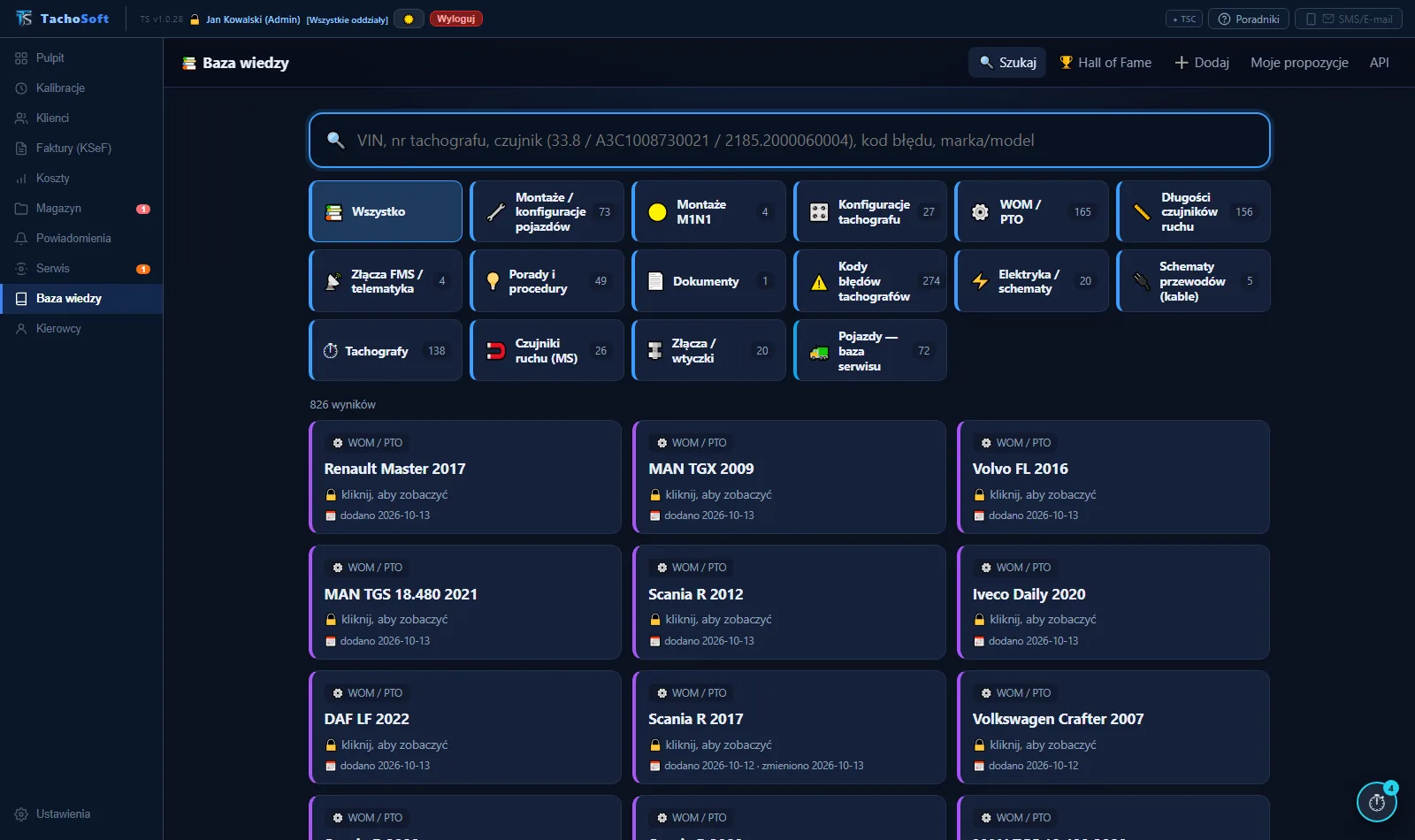The height and width of the screenshot is (840, 1415).
Task: Click the TSC indicator button
Action: coord(1184,19)
